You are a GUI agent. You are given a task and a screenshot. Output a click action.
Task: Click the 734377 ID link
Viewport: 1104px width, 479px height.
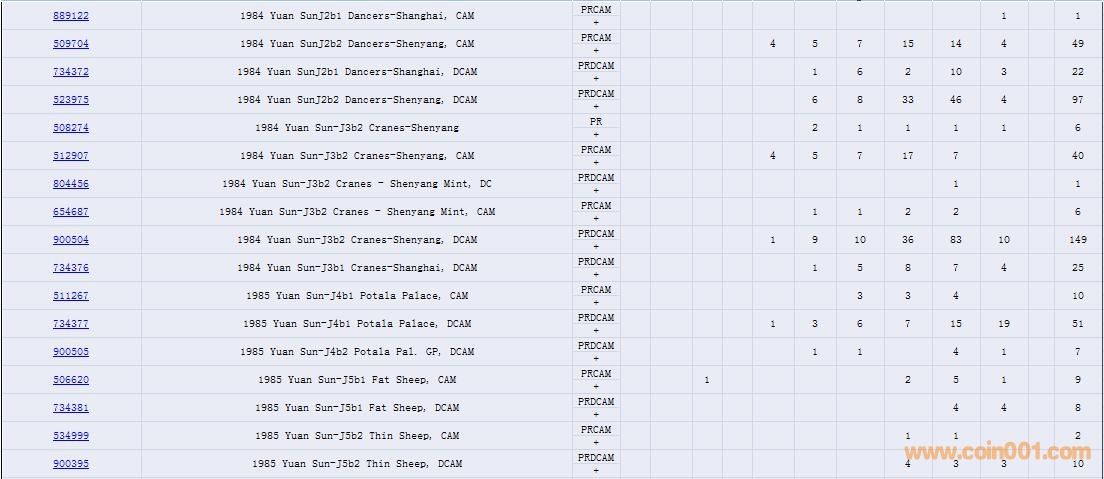point(71,324)
